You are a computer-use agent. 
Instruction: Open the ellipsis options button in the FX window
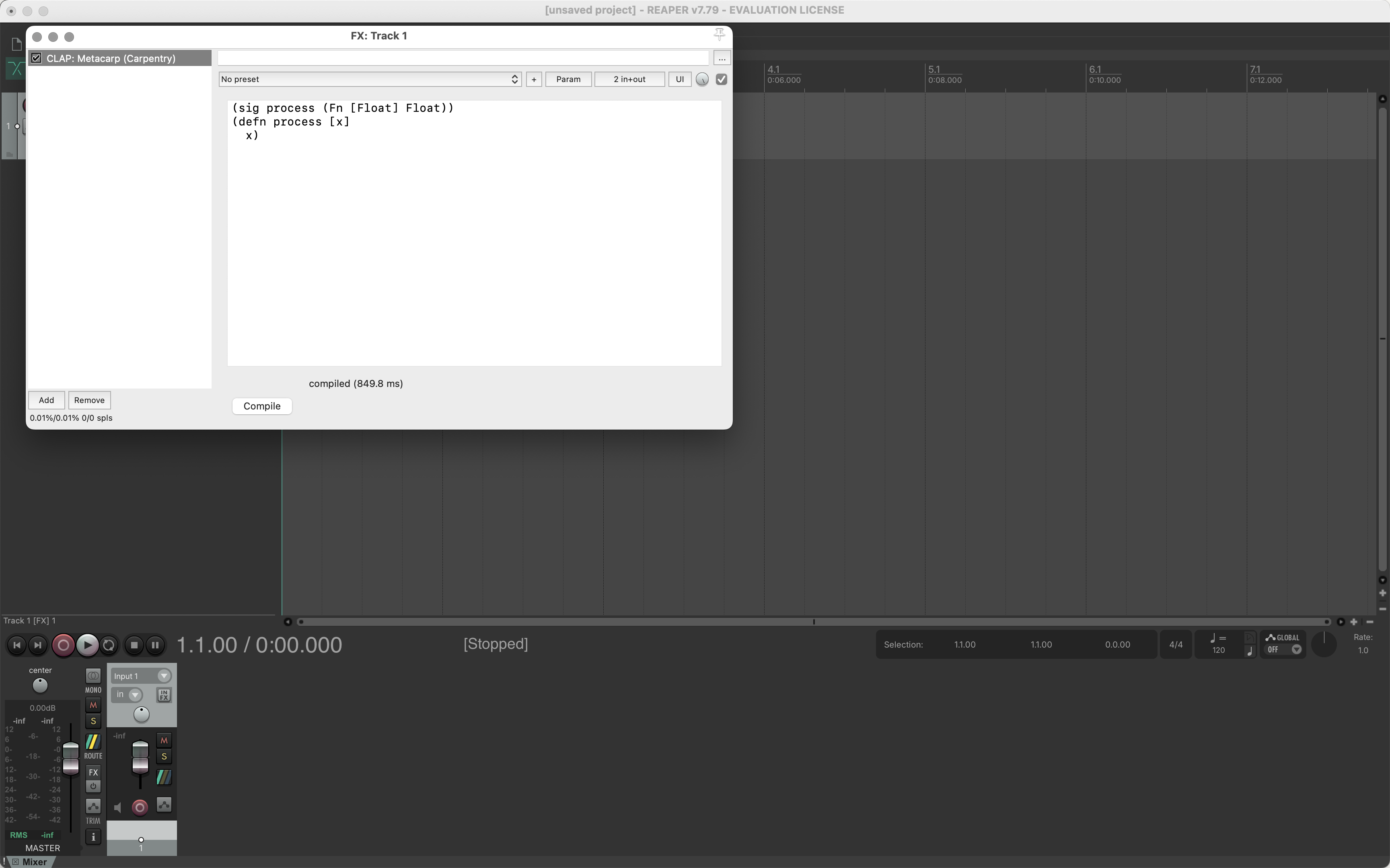click(722, 58)
